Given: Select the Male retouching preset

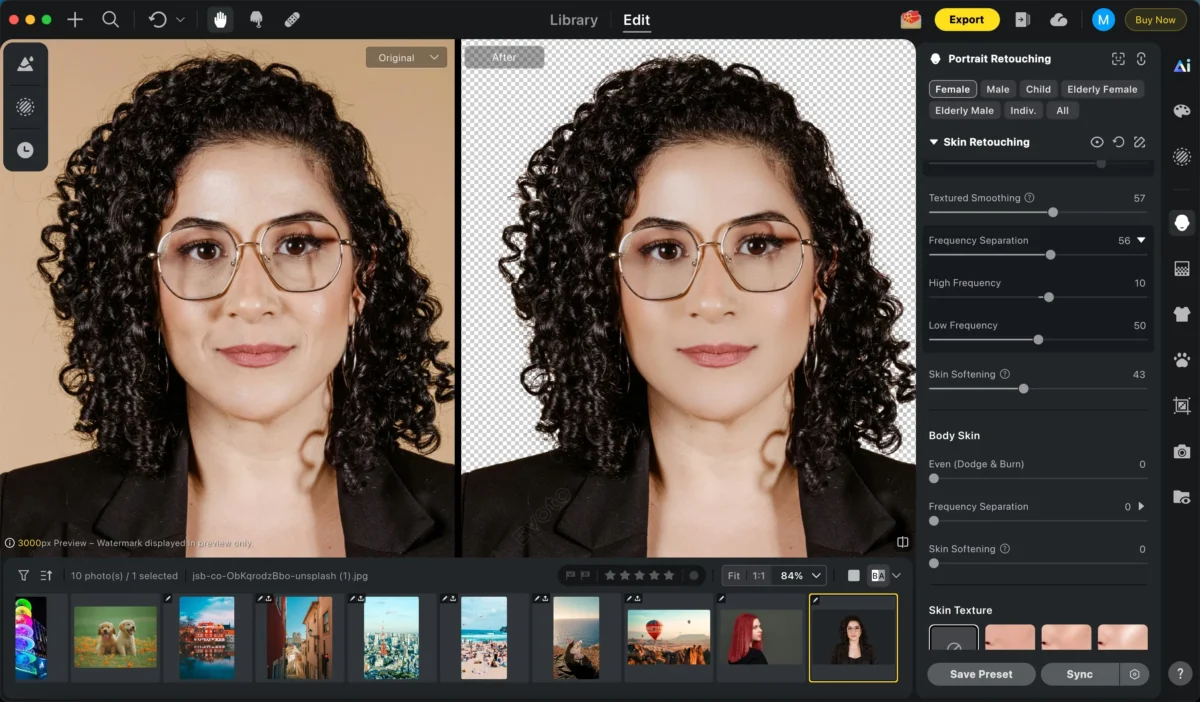Looking at the screenshot, I should 997,89.
